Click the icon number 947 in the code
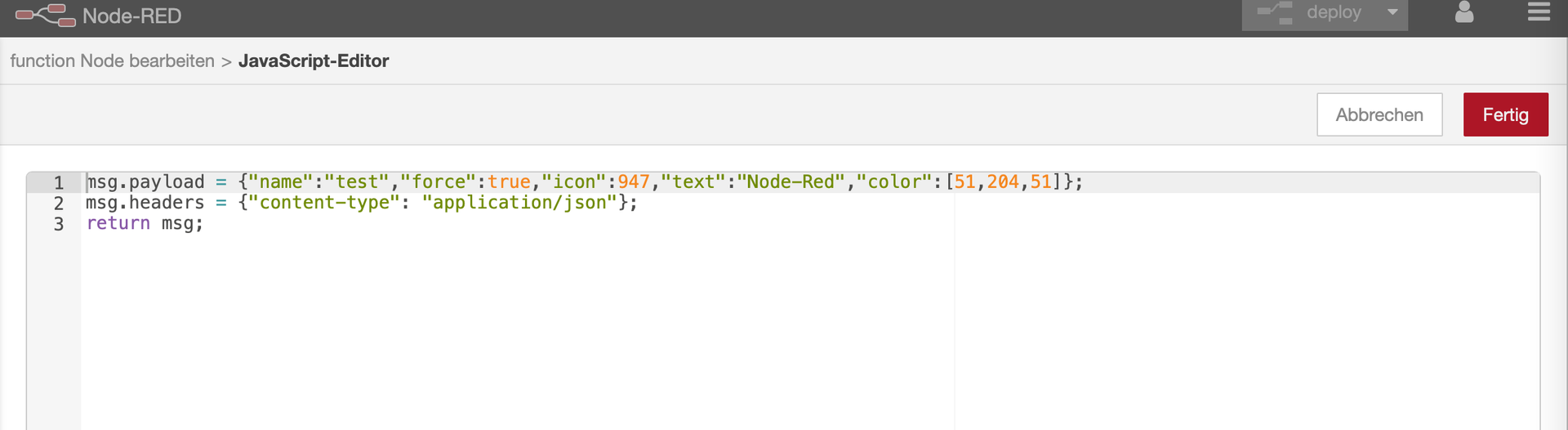This screenshot has height=430, width=1568. pyautogui.click(x=634, y=181)
